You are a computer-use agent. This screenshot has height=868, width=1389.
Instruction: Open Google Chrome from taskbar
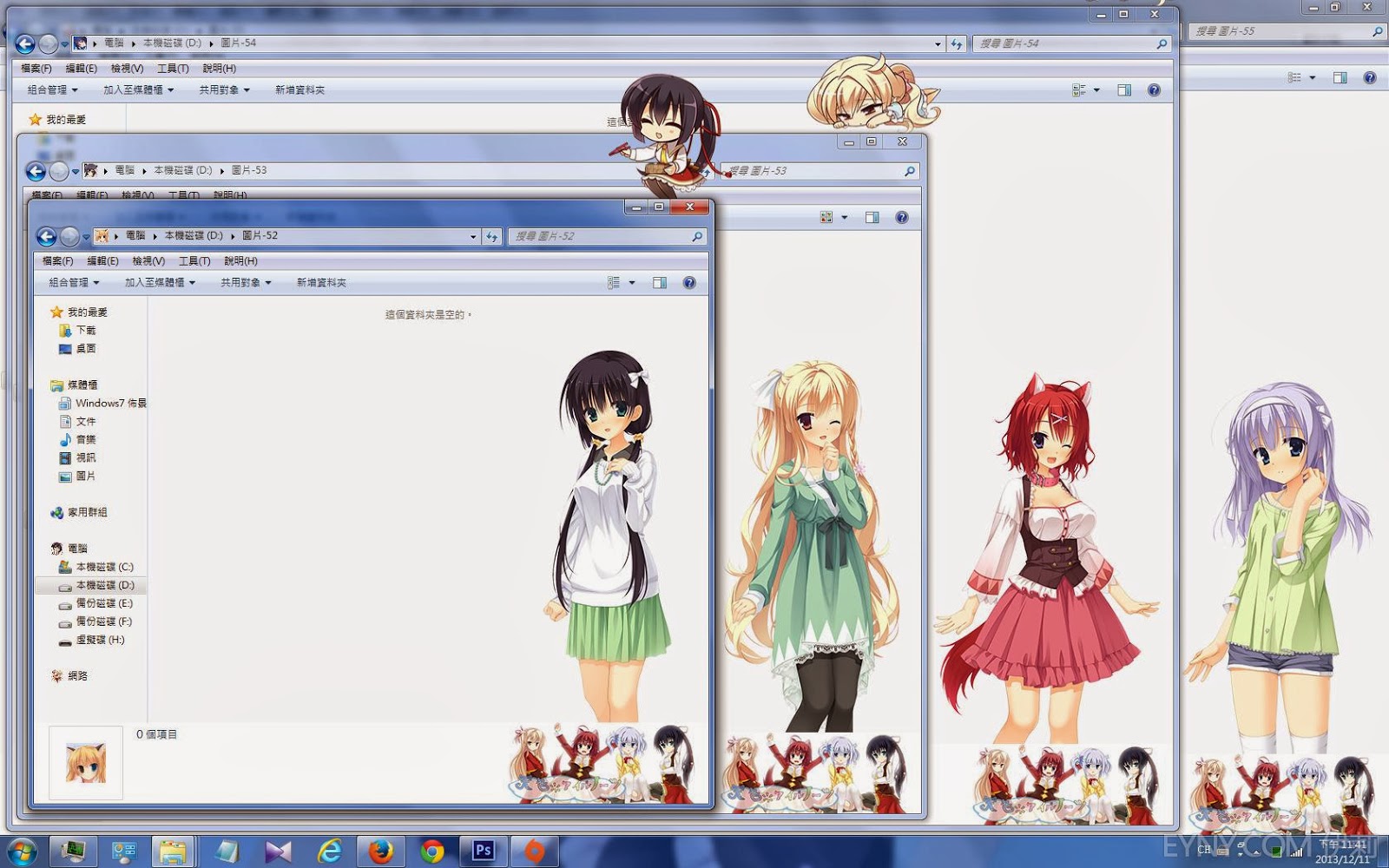[431, 852]
